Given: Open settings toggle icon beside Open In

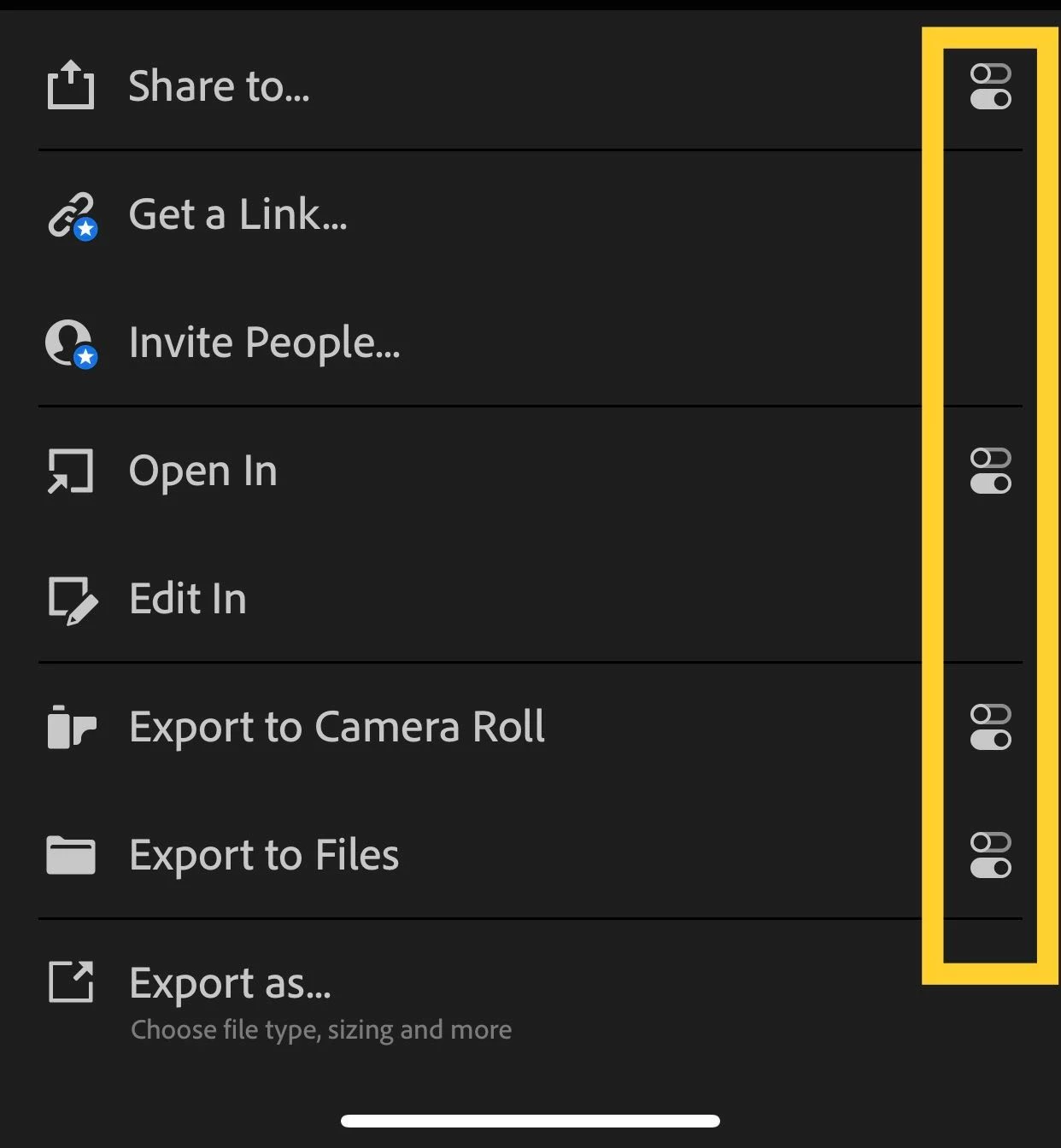Looking at the screenshot, I should pos(991,471).
